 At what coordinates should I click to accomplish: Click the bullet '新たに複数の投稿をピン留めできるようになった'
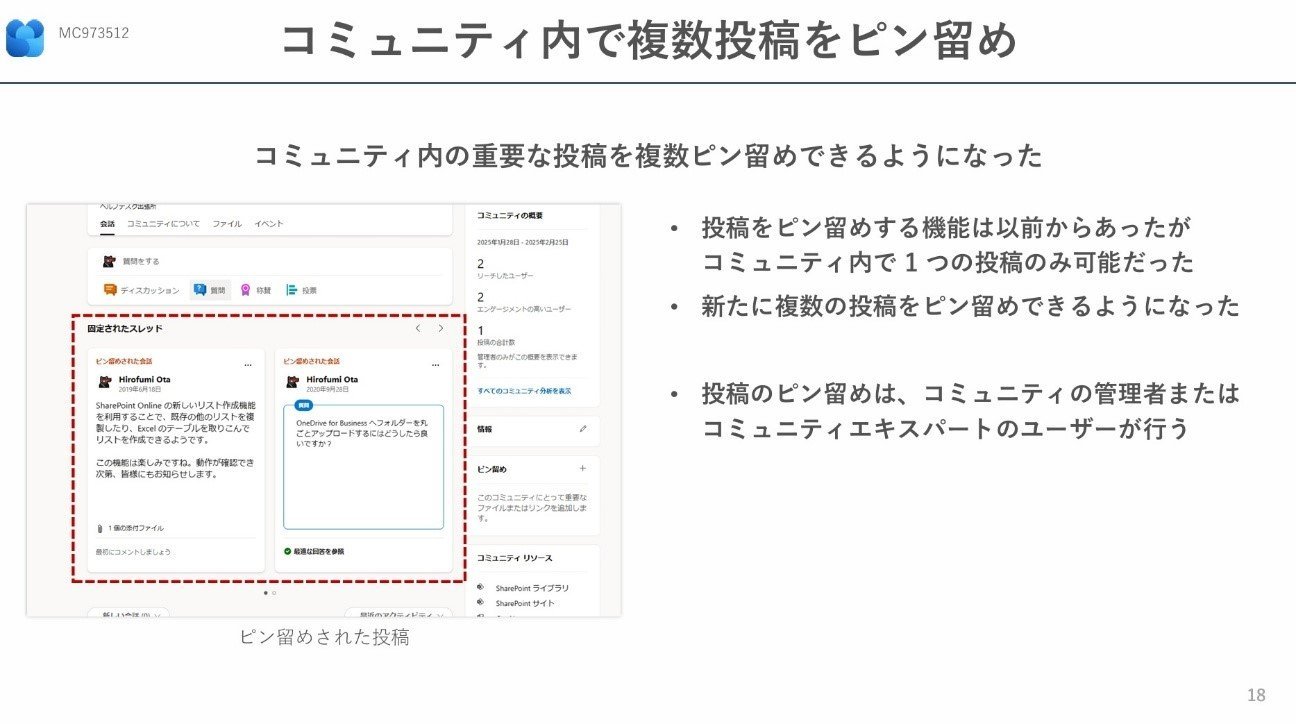coord(971,306)
